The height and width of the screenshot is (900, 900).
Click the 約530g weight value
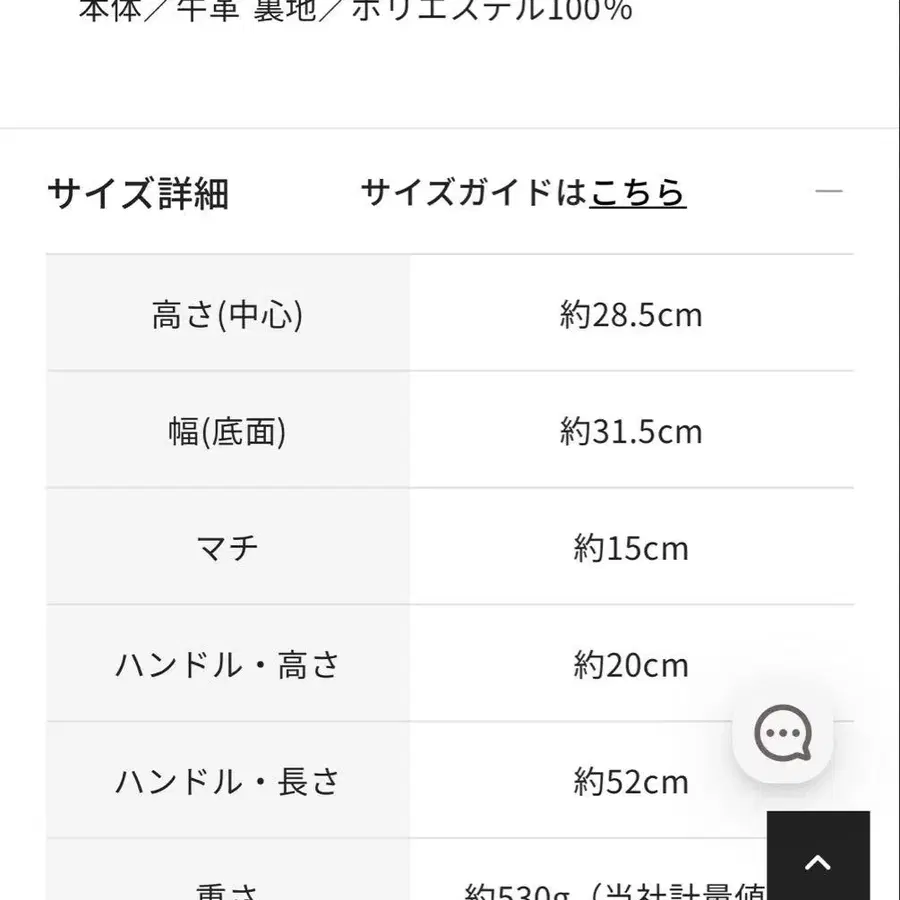pos(510,890)
